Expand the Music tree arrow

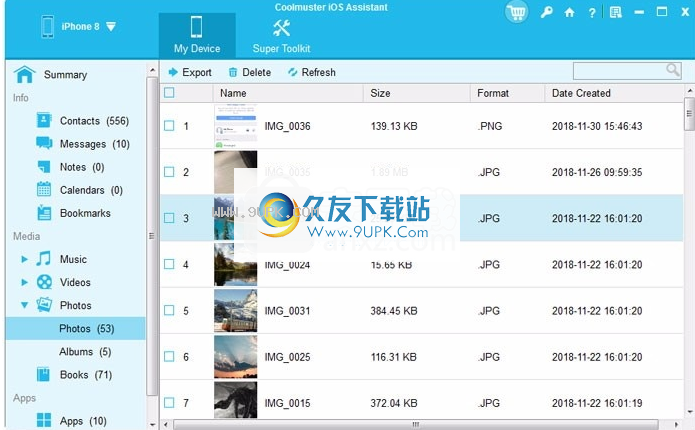coord(24,259)
